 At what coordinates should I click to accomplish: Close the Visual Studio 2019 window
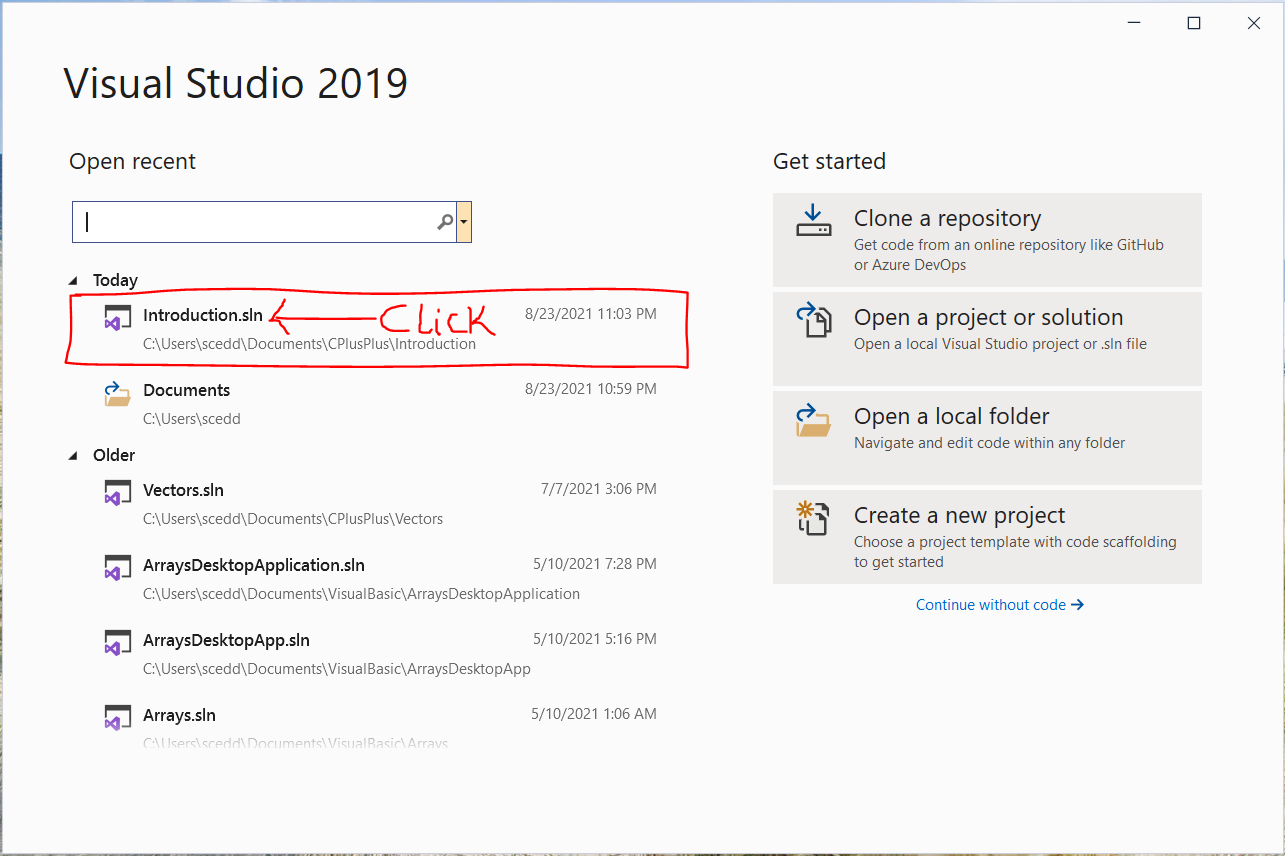coord(1253,24)
